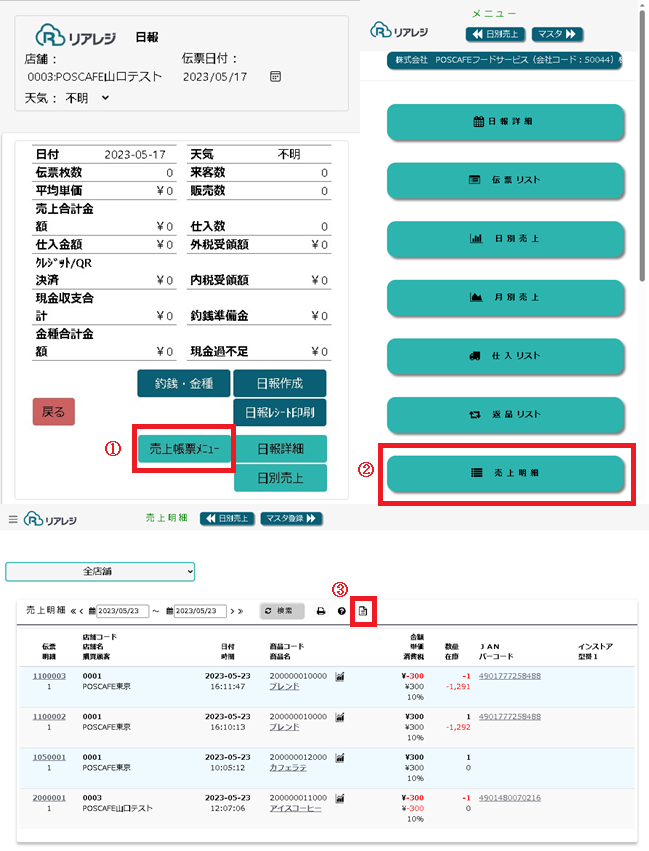649x851 pixels.
Task: Click the 日報作成 button
Action: pyautogui.click(x=279, y=383)
